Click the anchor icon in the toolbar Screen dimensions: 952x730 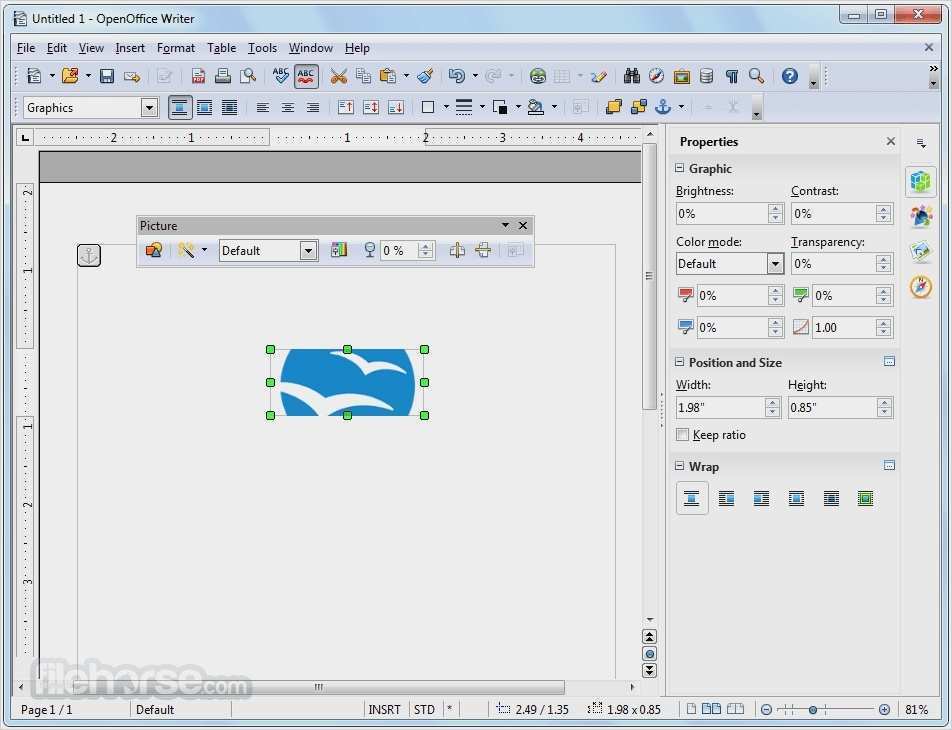click(662, 107)
